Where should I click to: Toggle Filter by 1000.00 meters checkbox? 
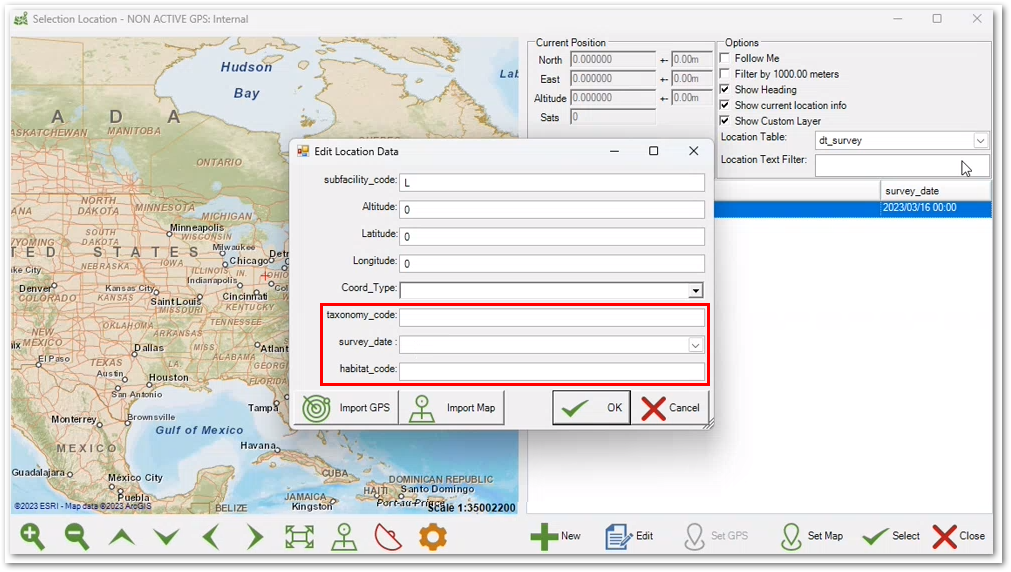point(725,74)
